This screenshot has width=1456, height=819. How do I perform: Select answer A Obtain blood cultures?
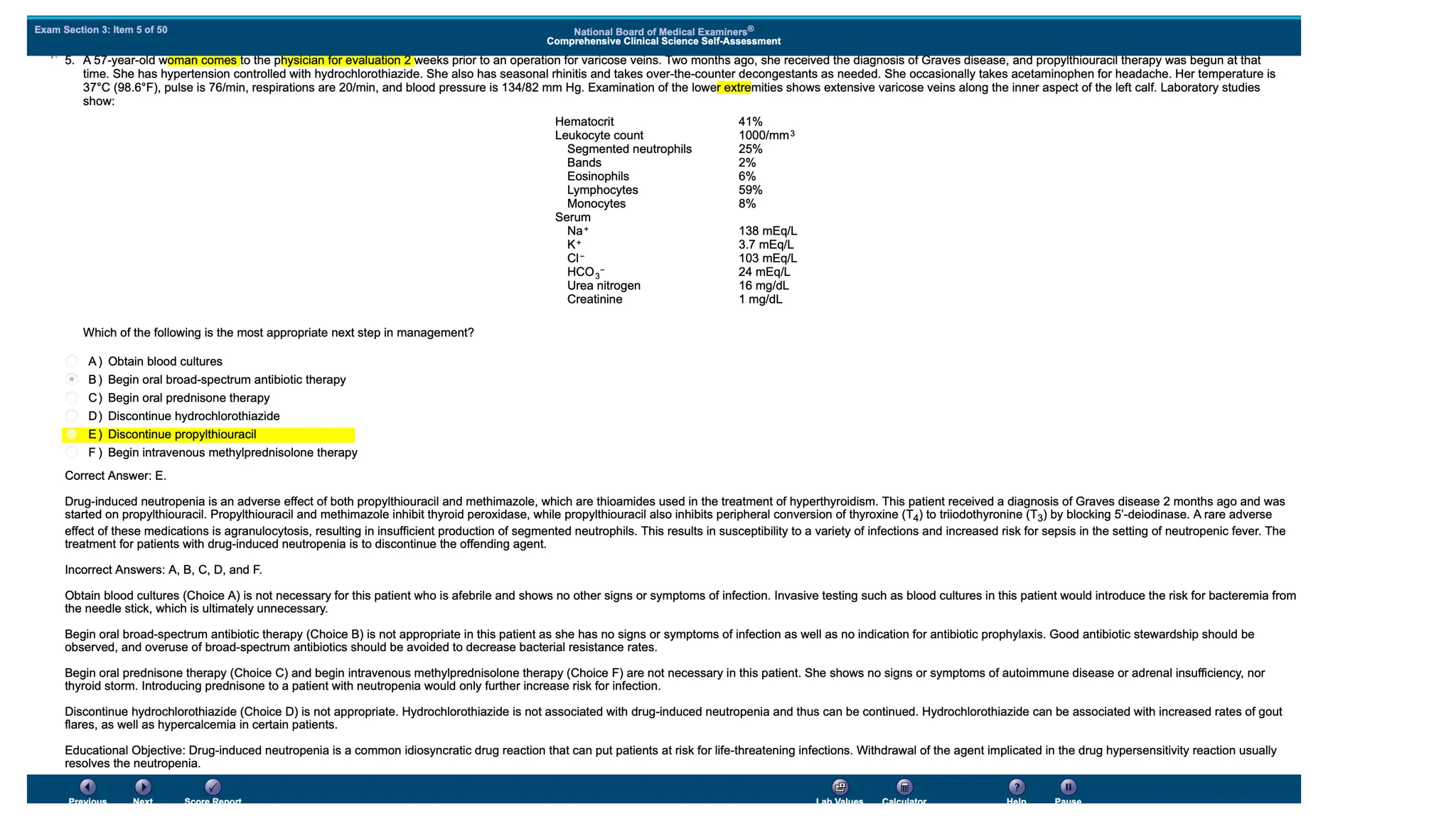pyautogui.click(x=72, y=361)
